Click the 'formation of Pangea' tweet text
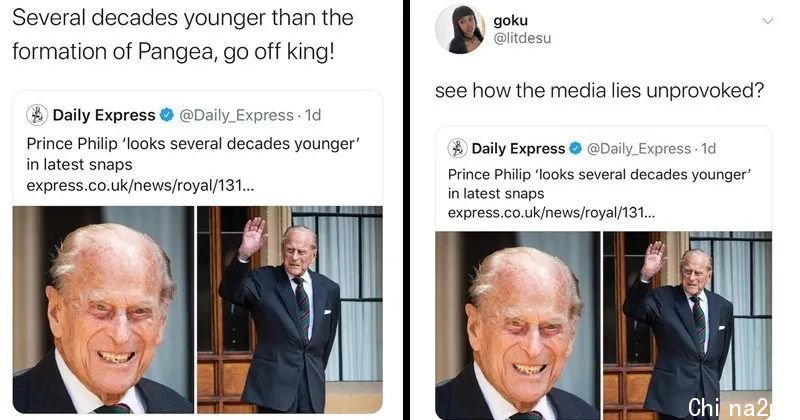This screenshot has width=800, height=420. [173, 52]
